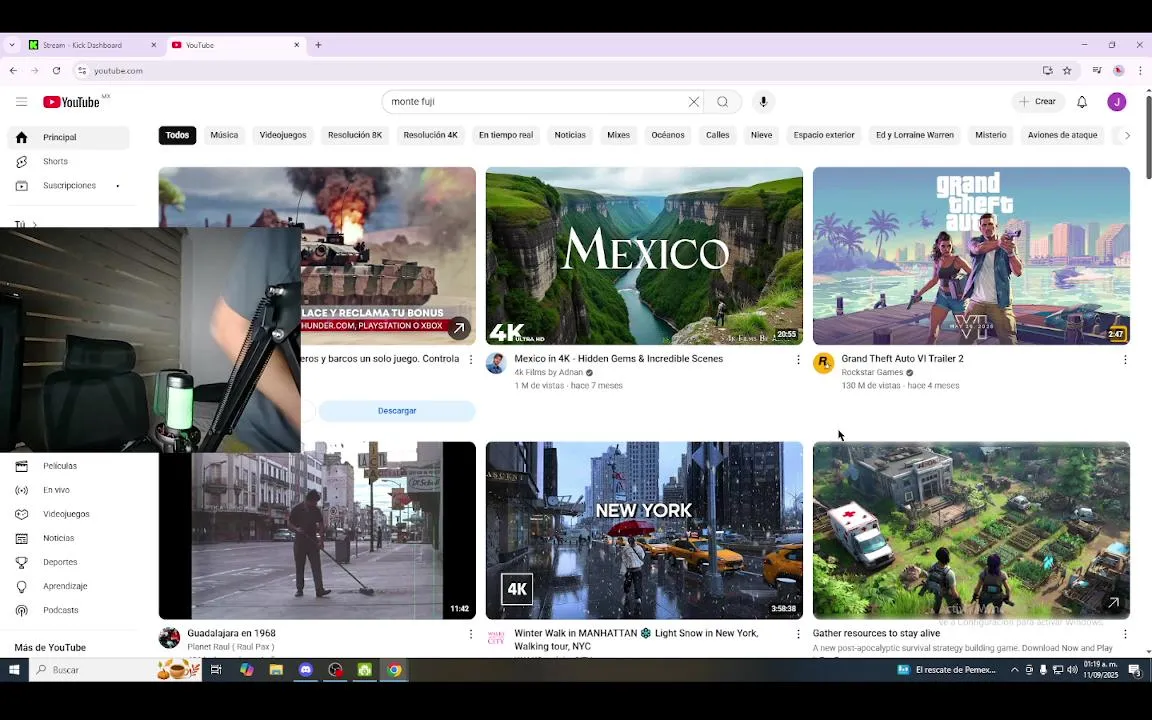Click the magnifier search button
Image resolution: width=1152 pixels, height=720 pixels.
[x=722, y=101]
